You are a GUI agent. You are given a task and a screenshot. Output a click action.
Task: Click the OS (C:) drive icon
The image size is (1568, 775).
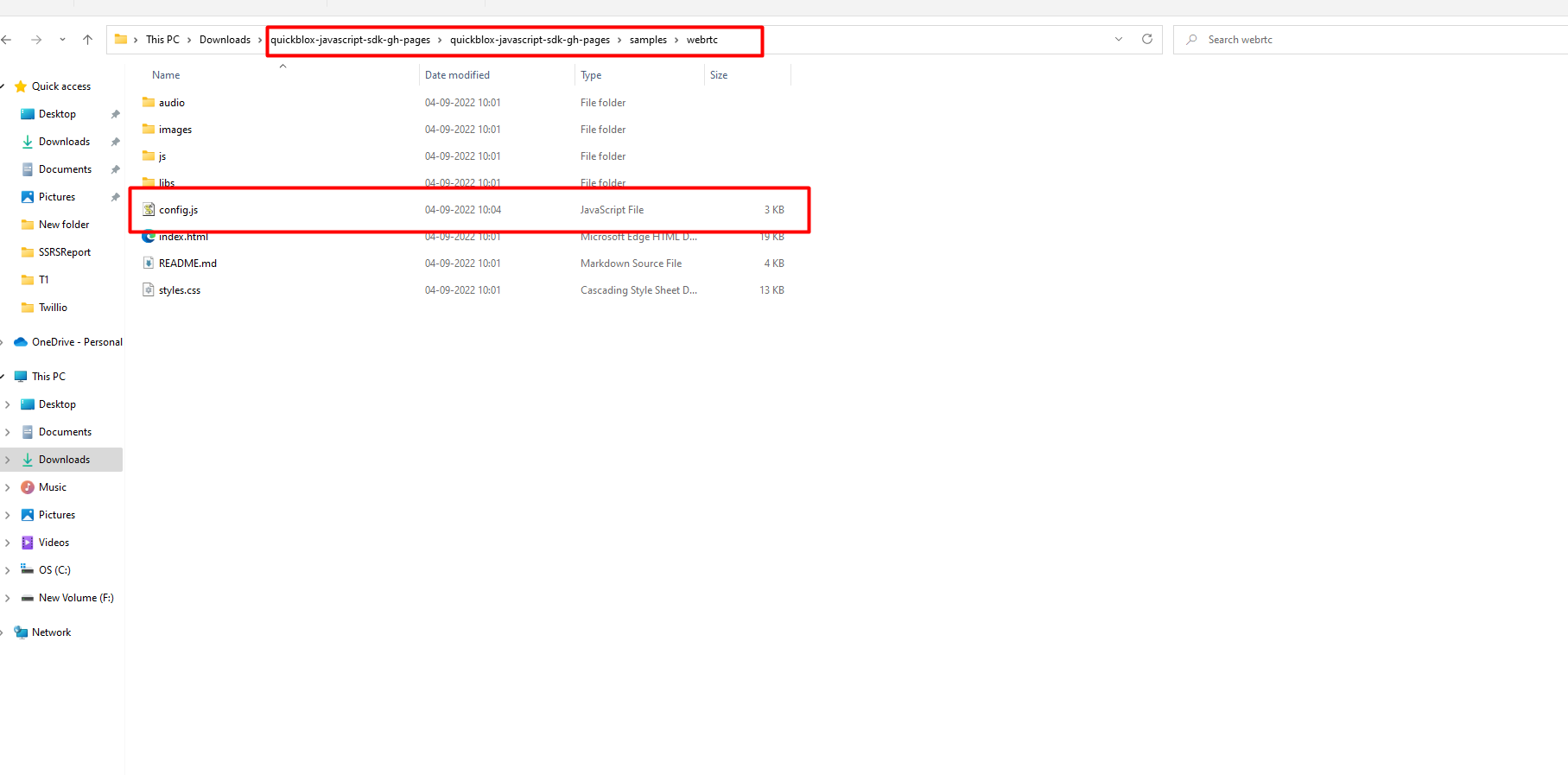[x=28, y=569]
